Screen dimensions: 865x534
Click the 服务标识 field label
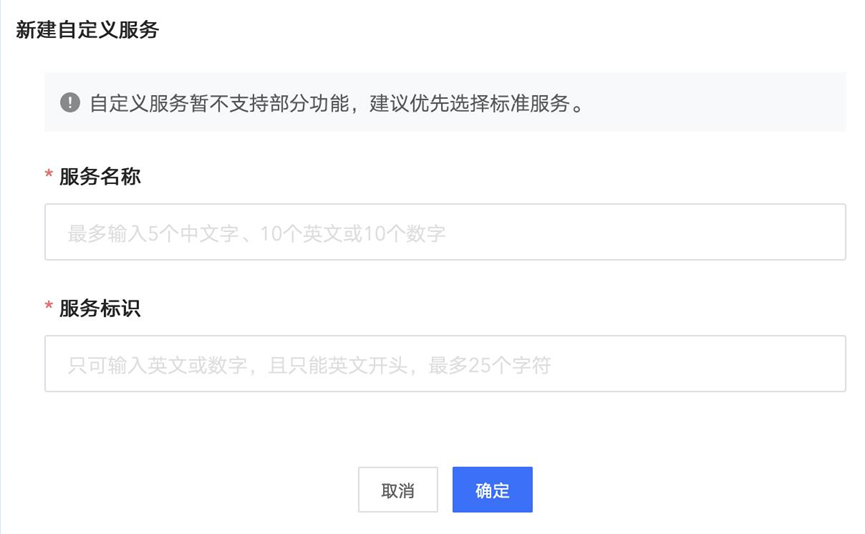pos(100,309)
